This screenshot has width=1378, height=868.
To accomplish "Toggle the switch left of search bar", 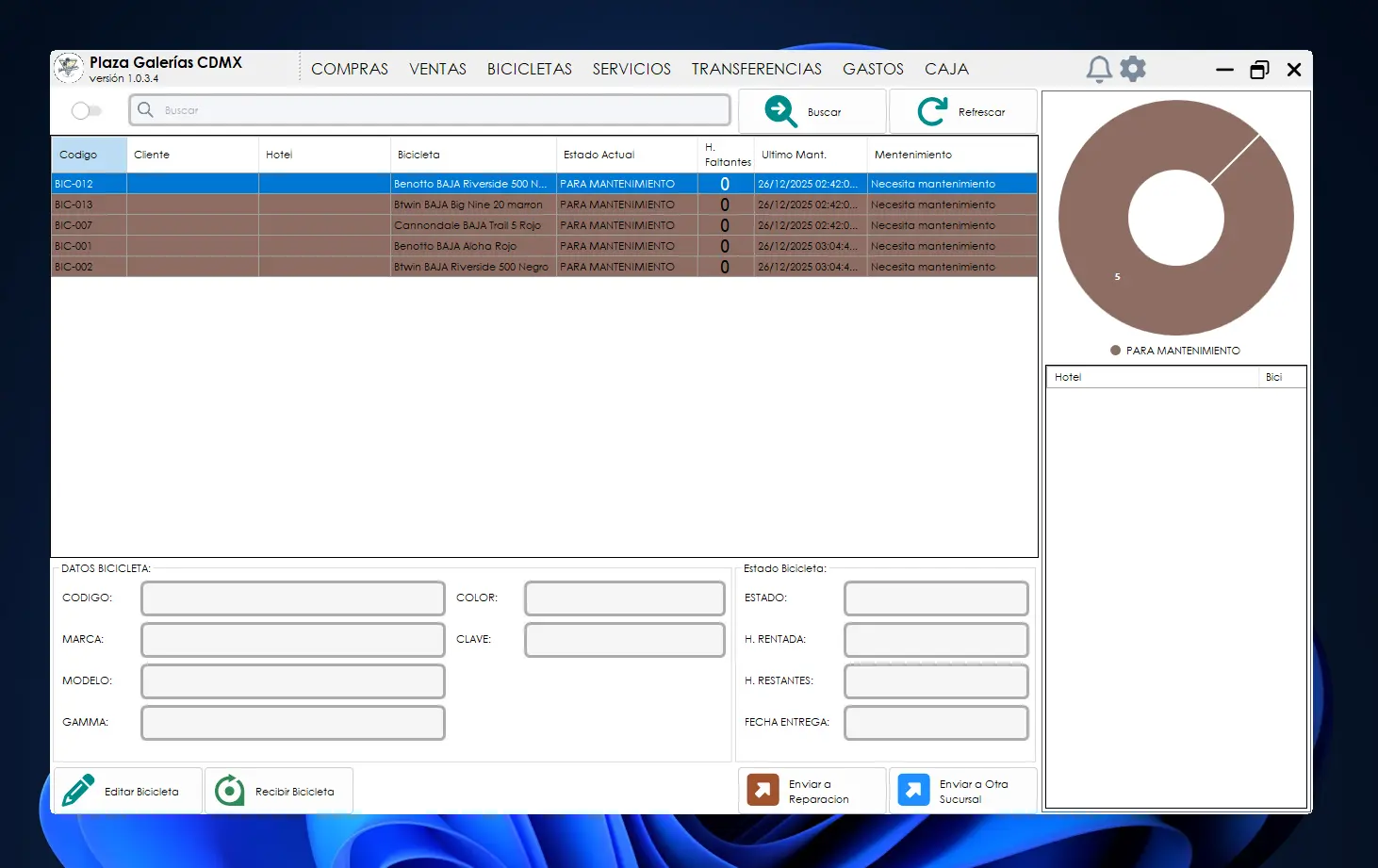I will point(86,110).
